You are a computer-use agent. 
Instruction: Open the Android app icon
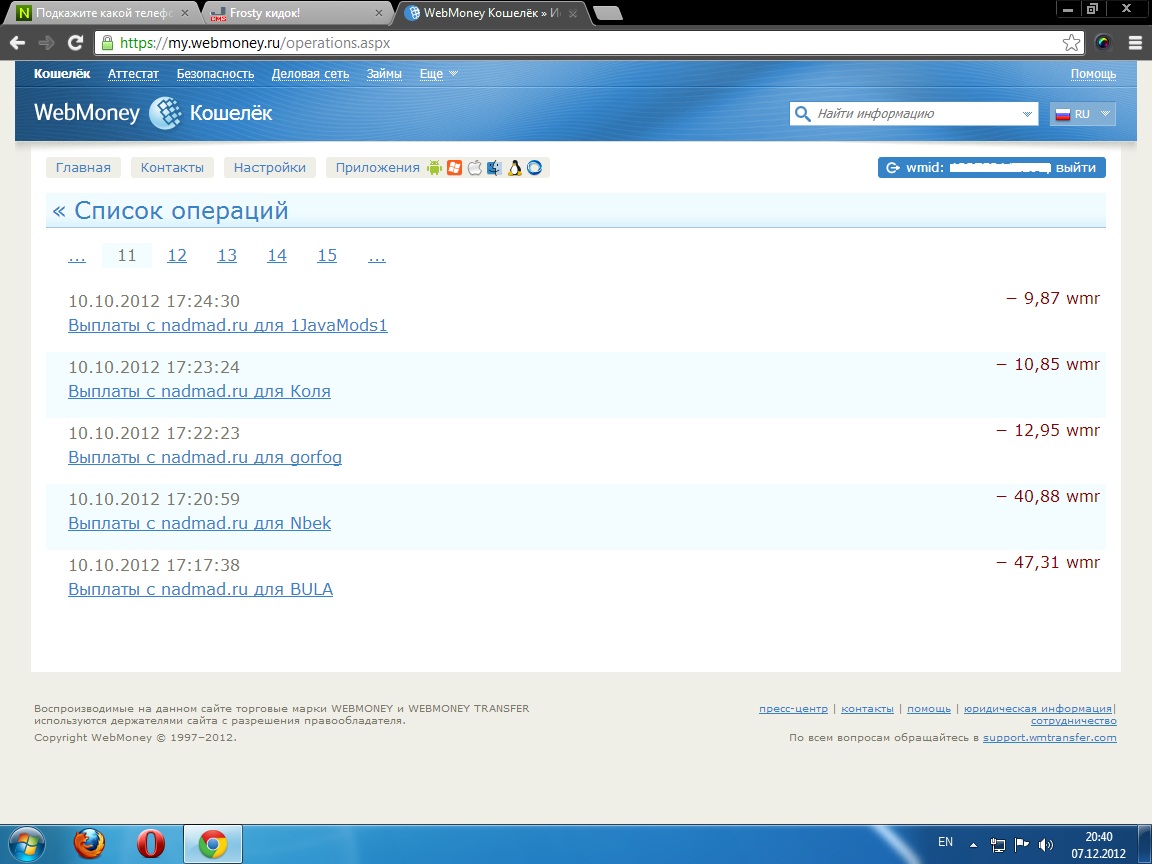click(x=434, y=168)
